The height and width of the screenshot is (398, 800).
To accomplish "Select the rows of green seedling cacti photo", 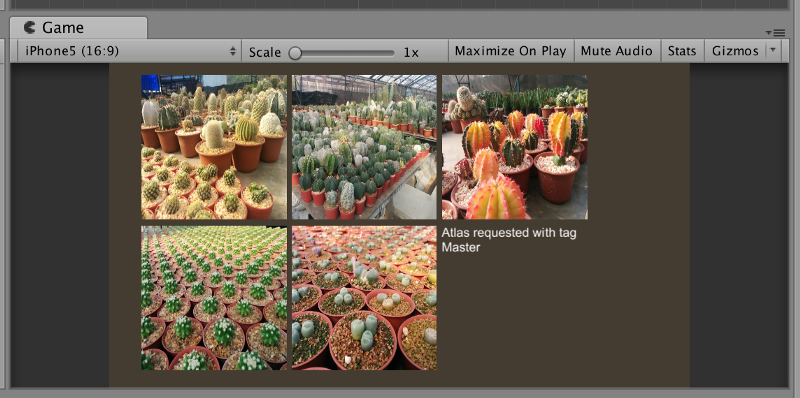I will tap(214, 298).
